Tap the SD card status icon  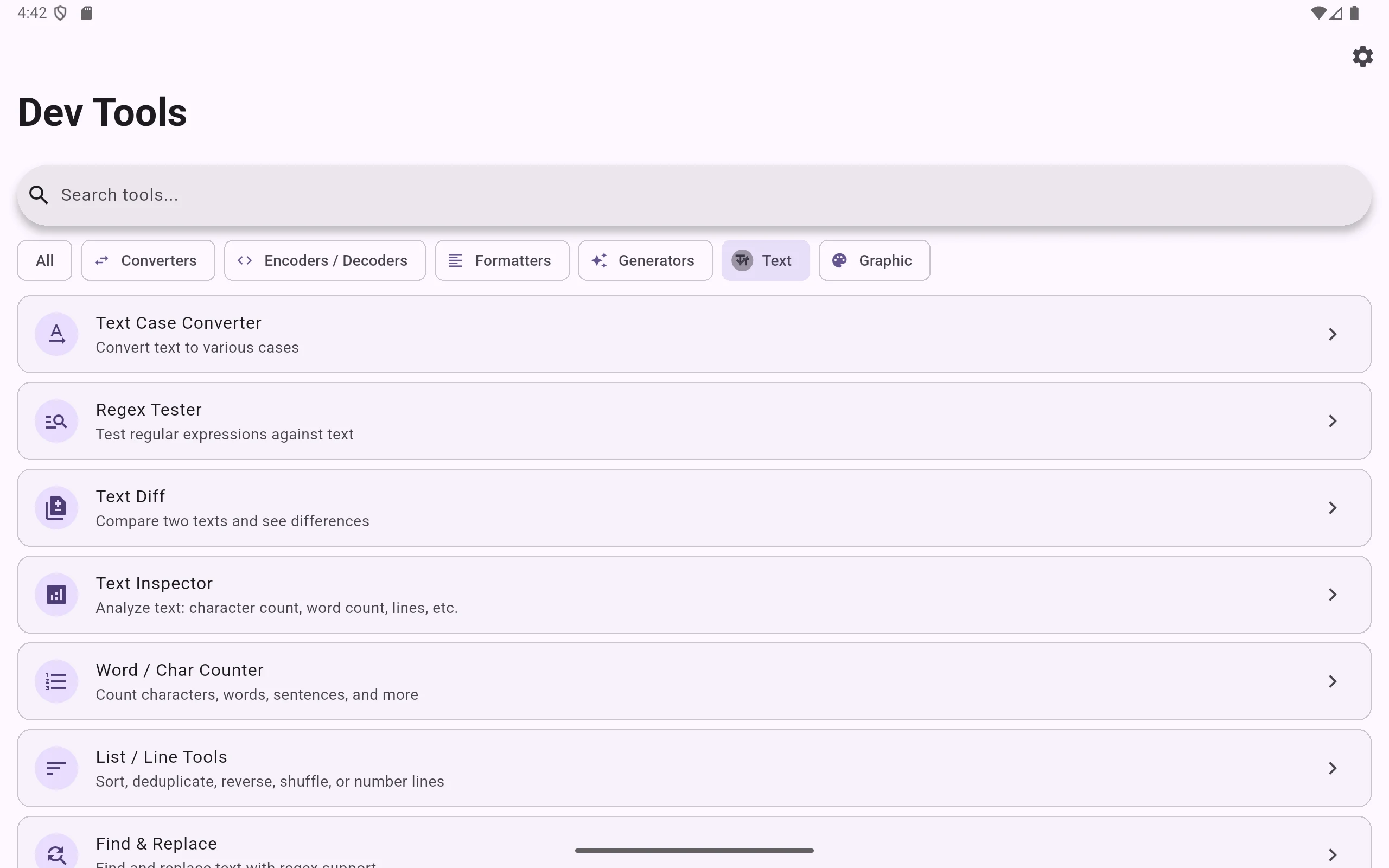coord(86,12)
